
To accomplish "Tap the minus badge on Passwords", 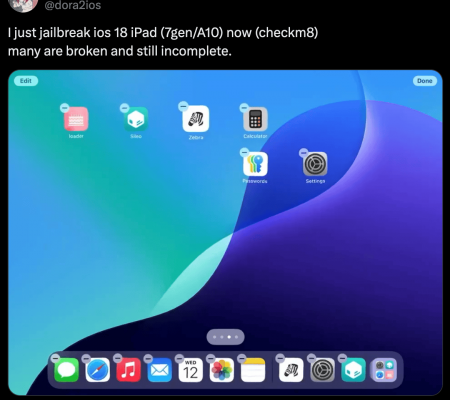I will coord(244,152).
